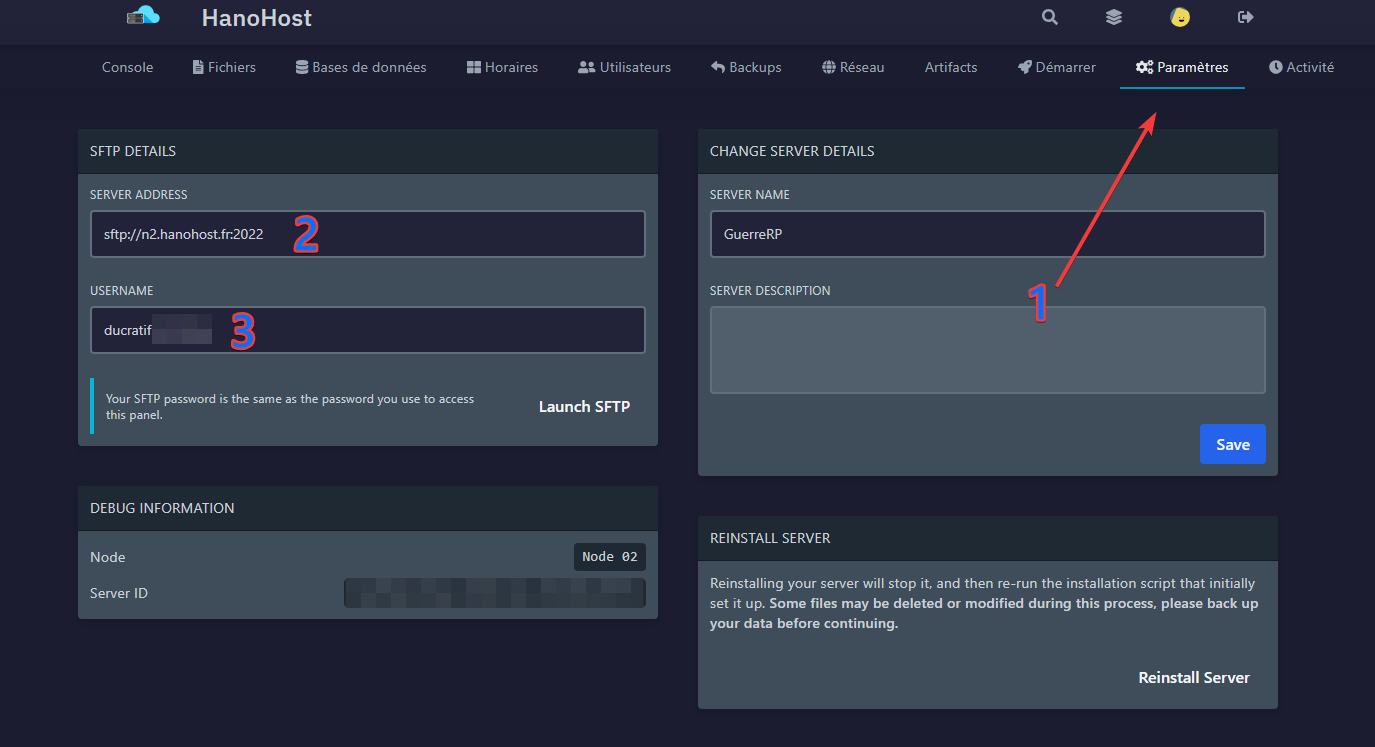The width and height of the screenshot is (1375, 747).
Task: Click the search magnifier icon
Action: click(1049, 17)
